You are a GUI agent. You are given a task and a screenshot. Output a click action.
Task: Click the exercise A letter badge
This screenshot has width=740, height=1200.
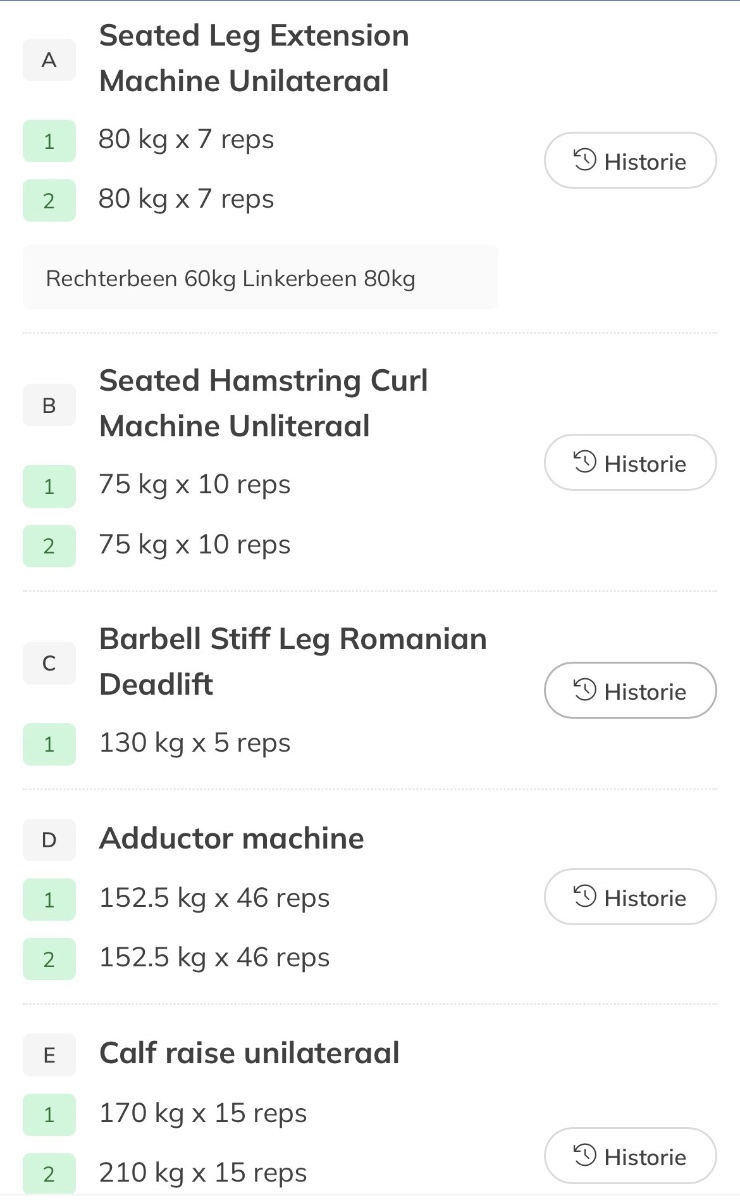[x=49, y=60]
